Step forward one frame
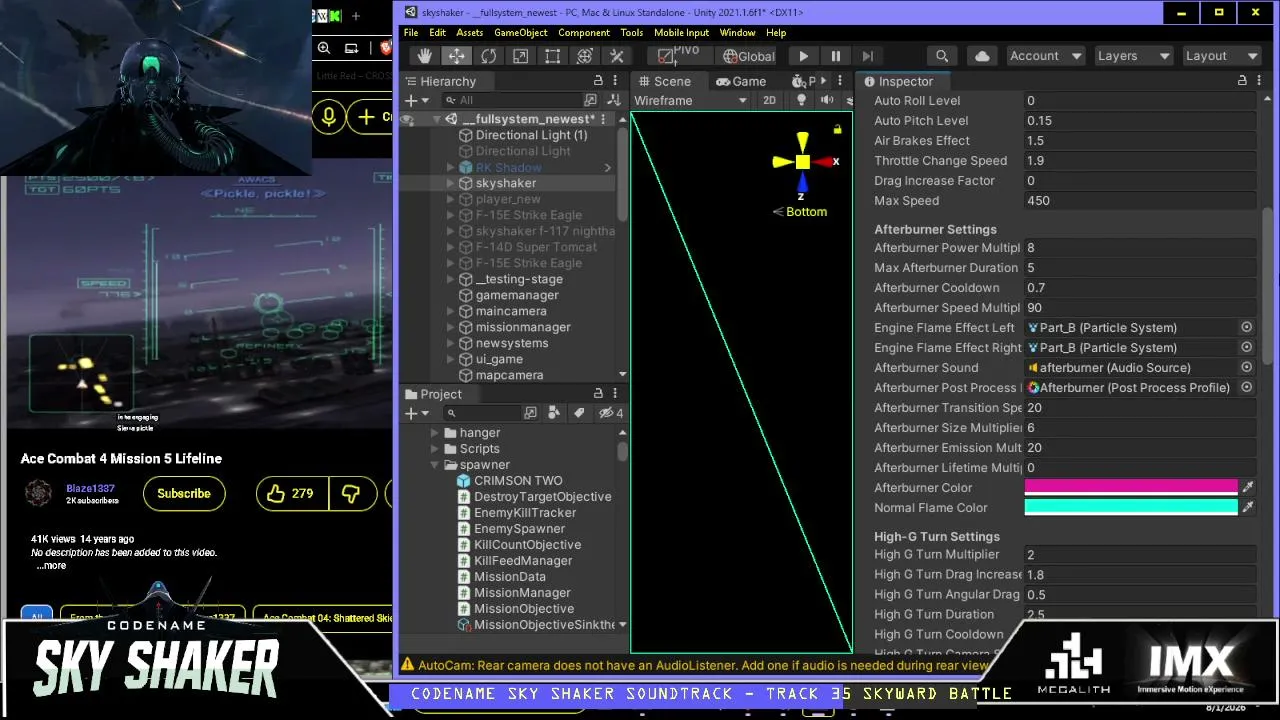The width and height of the screenshot is (1280, 720). coord(868,57)
